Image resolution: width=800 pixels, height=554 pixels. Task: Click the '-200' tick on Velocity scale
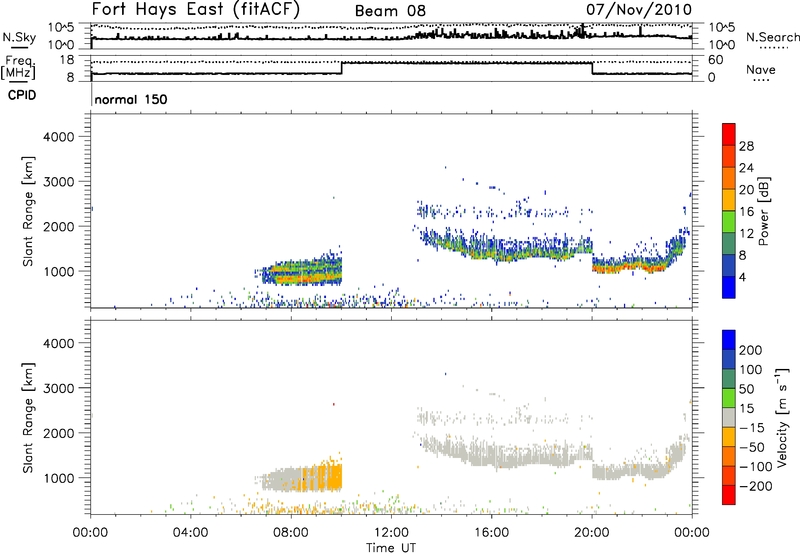[x=755, y=486]
